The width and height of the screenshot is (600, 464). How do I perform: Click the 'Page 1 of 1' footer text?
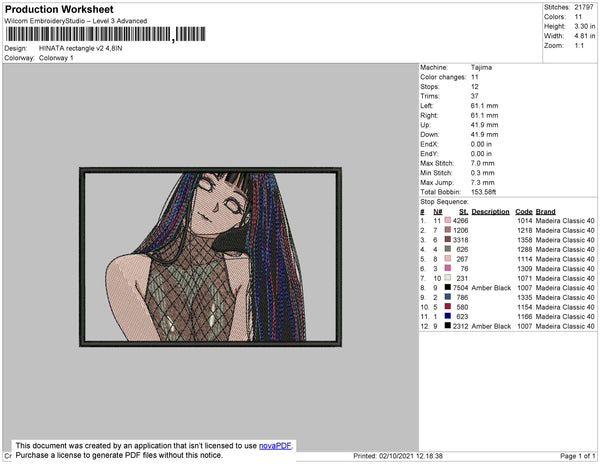coord(577,456)
